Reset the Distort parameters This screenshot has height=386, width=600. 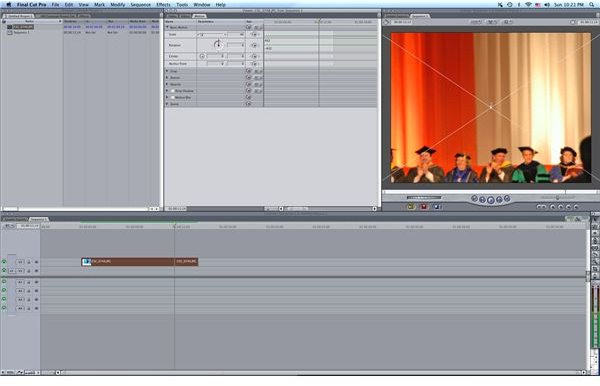point(249,78)
